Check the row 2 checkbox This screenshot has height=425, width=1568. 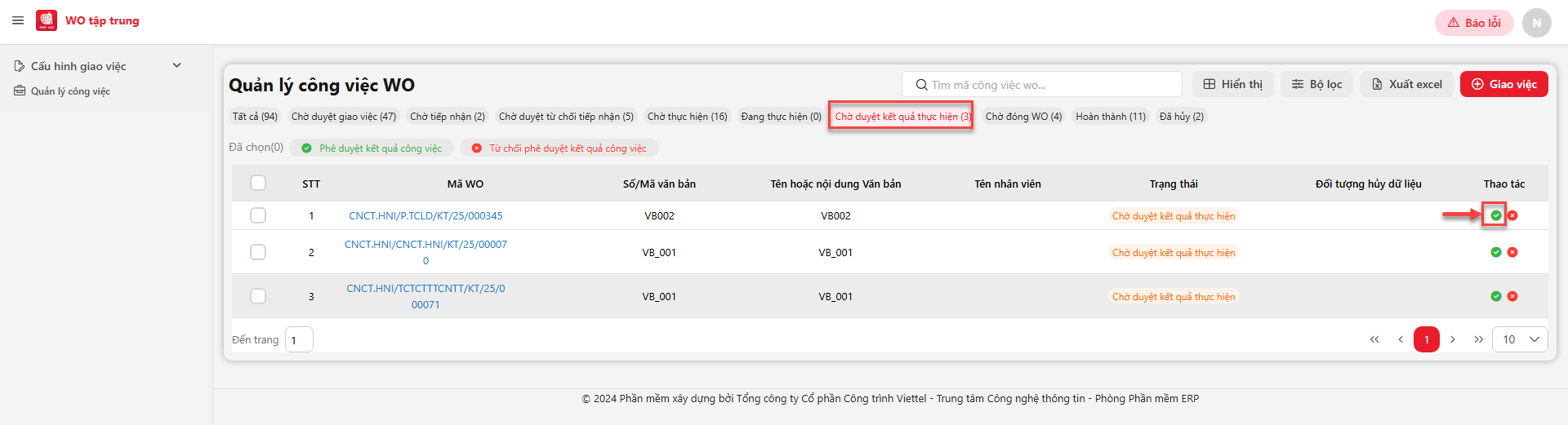pyautogui.click(x=258, y=252)
